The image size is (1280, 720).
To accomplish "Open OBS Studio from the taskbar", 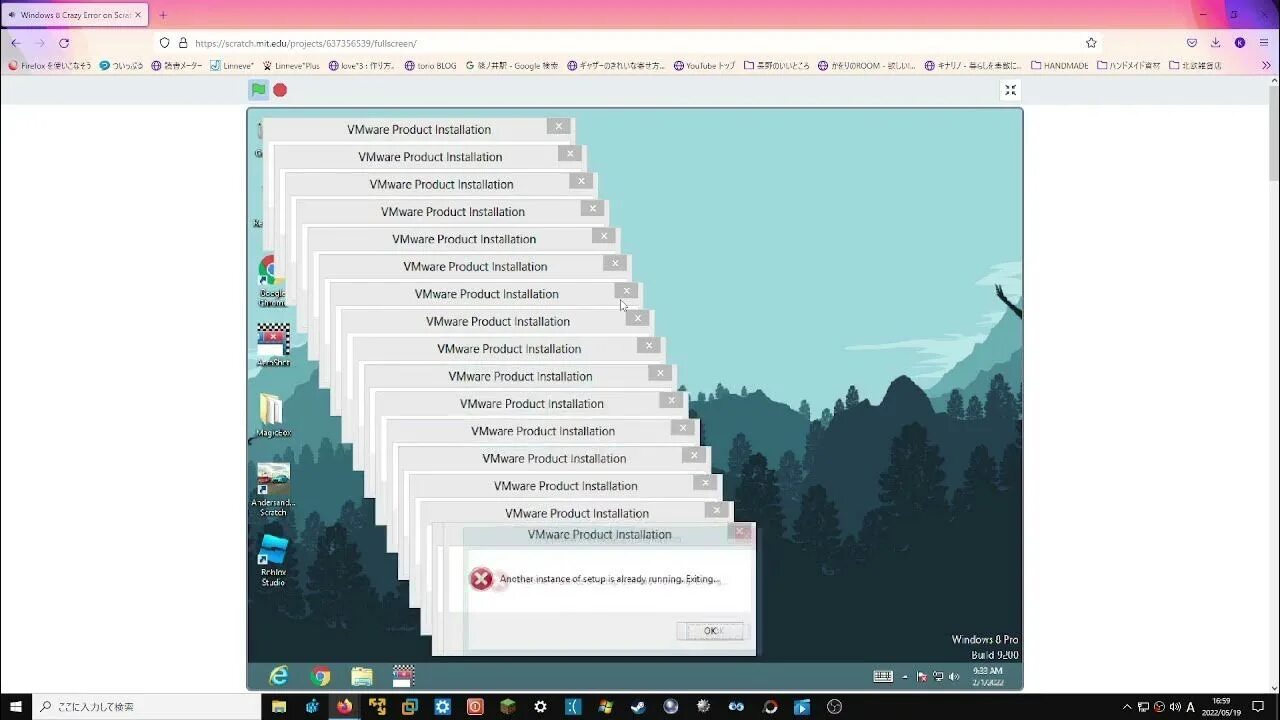I will [x=834, y=706].
